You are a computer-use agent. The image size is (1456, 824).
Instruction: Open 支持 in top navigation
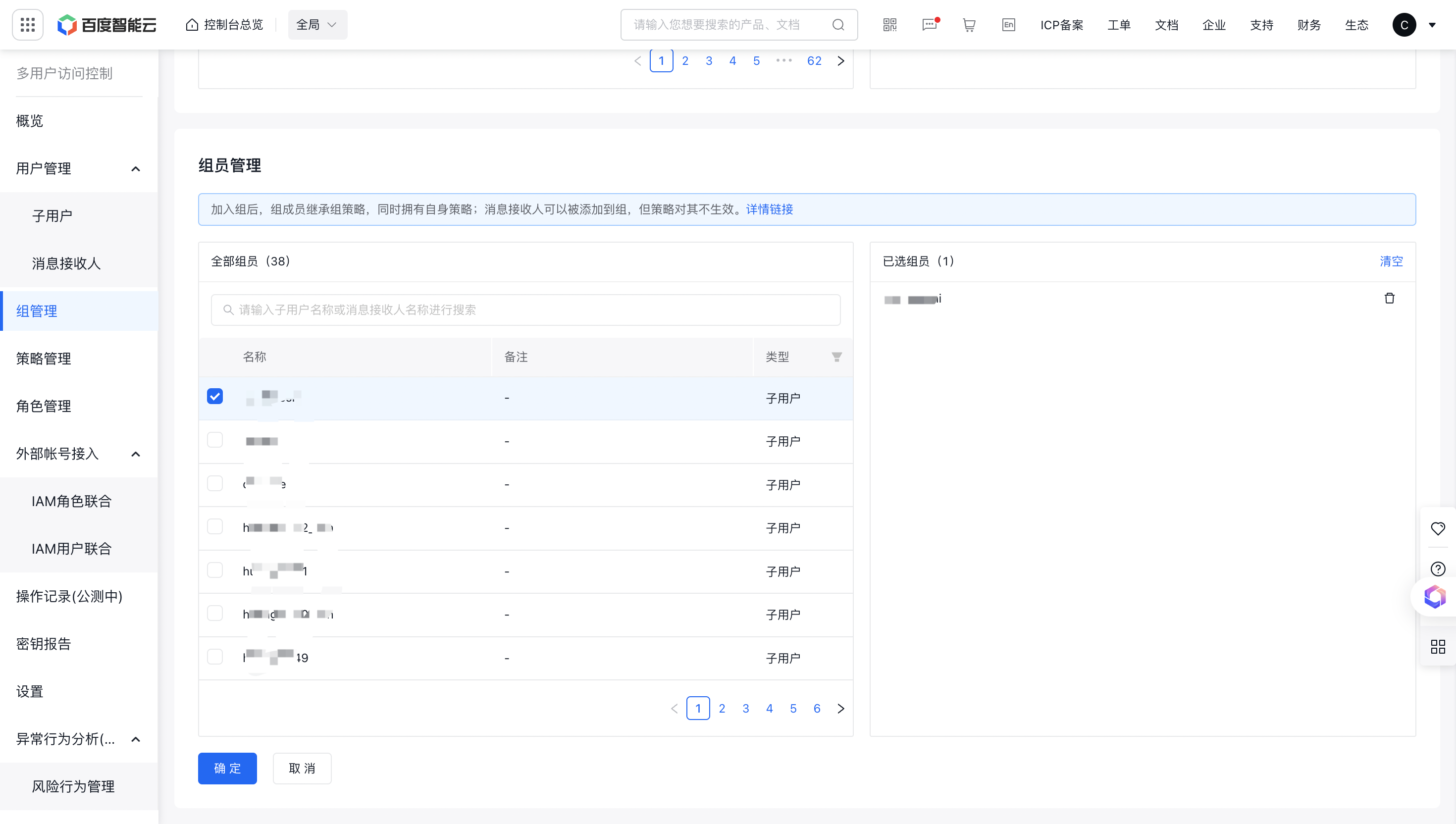[x=1261, y=25]
